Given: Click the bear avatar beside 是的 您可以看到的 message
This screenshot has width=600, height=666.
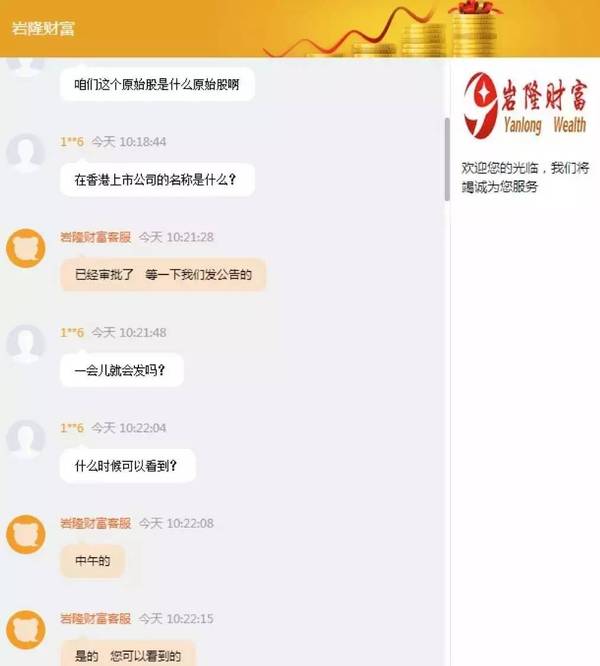Looking at the screenshot, I should pos(25,630).
